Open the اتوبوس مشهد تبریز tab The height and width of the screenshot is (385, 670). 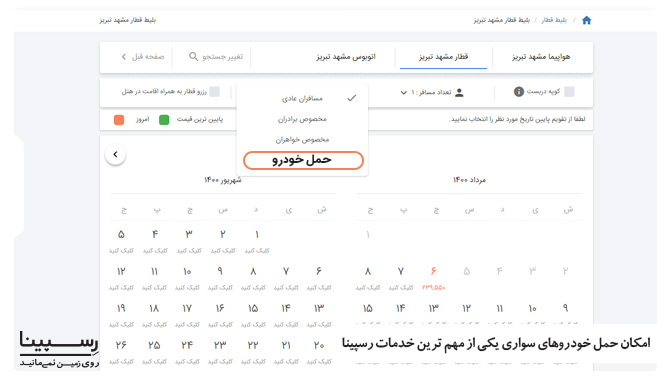pyautogui.click(x=346, y=56)
